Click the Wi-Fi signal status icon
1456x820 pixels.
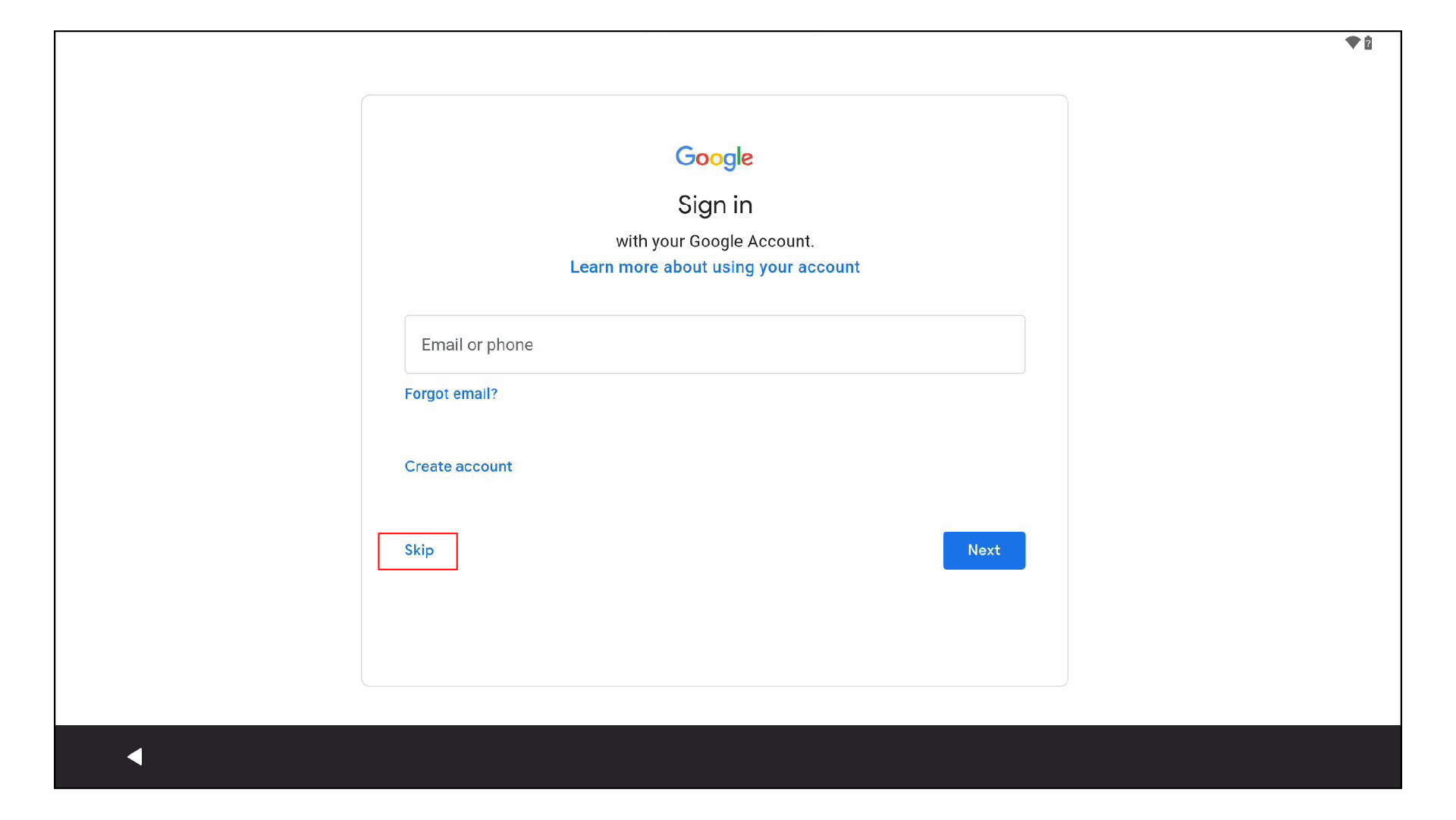[x=1352, y=42]
